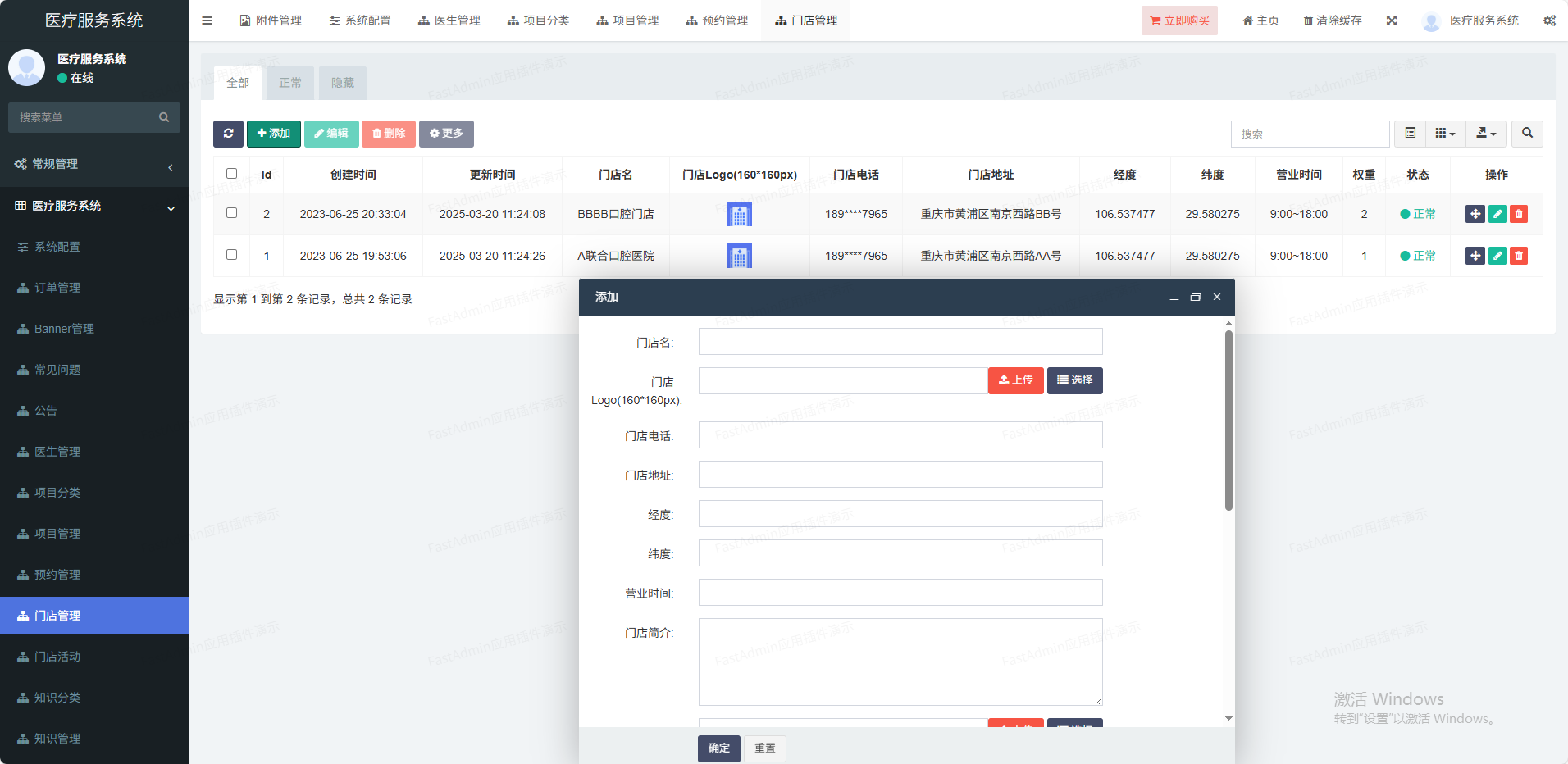Open the export data dropdown

click(x=1486, y=134)
